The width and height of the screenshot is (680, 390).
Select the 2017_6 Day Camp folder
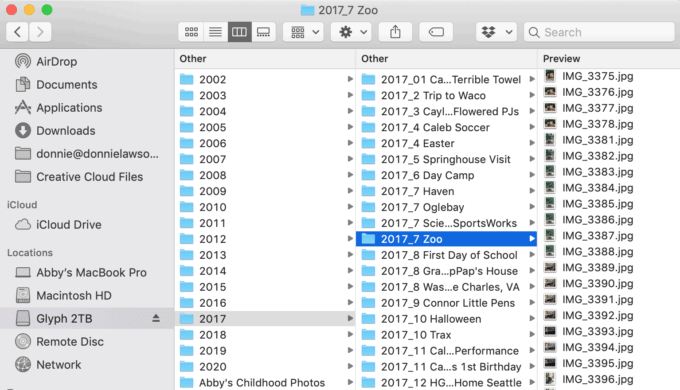pos(446,175)
